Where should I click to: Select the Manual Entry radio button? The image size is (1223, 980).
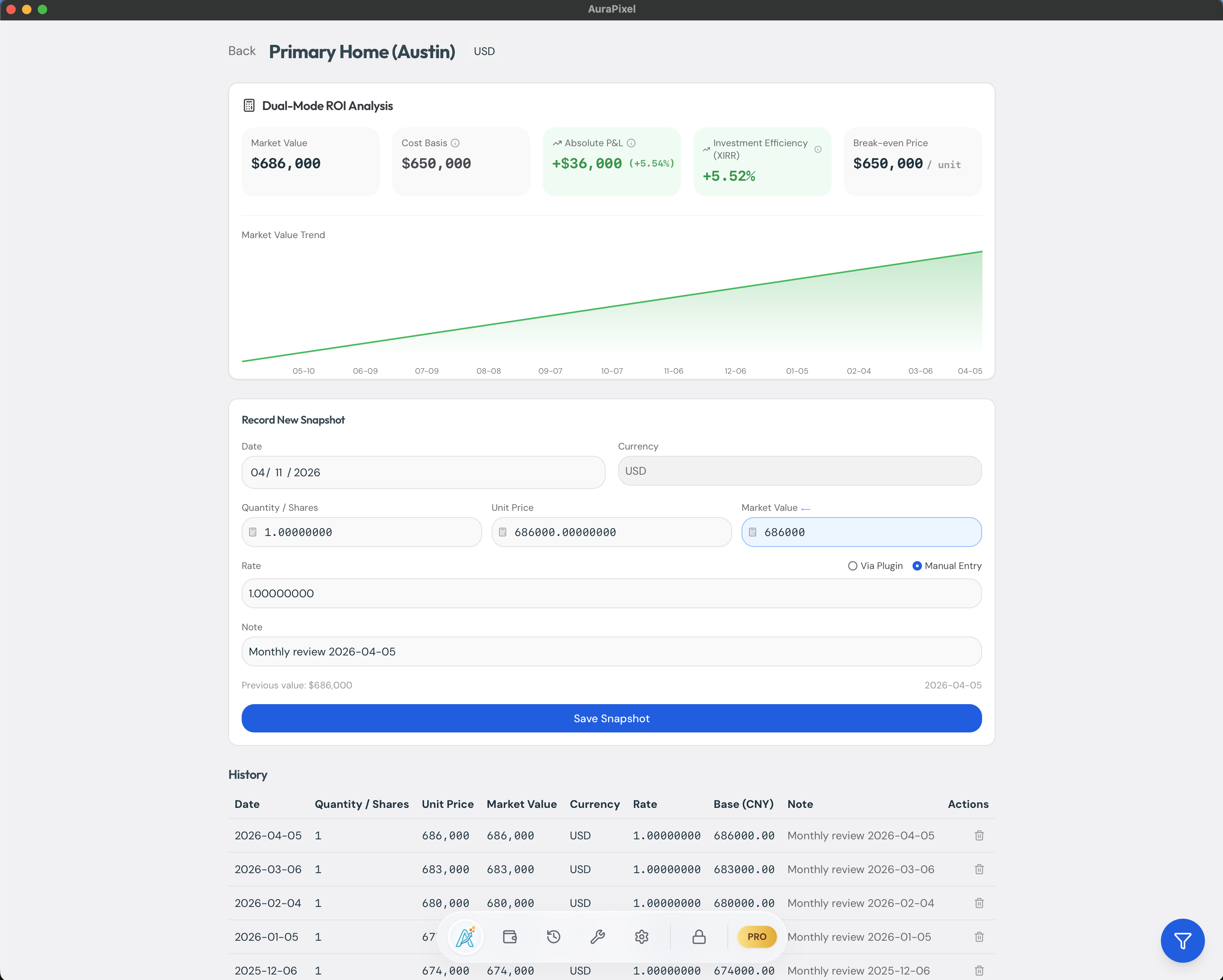pos(918,566)
